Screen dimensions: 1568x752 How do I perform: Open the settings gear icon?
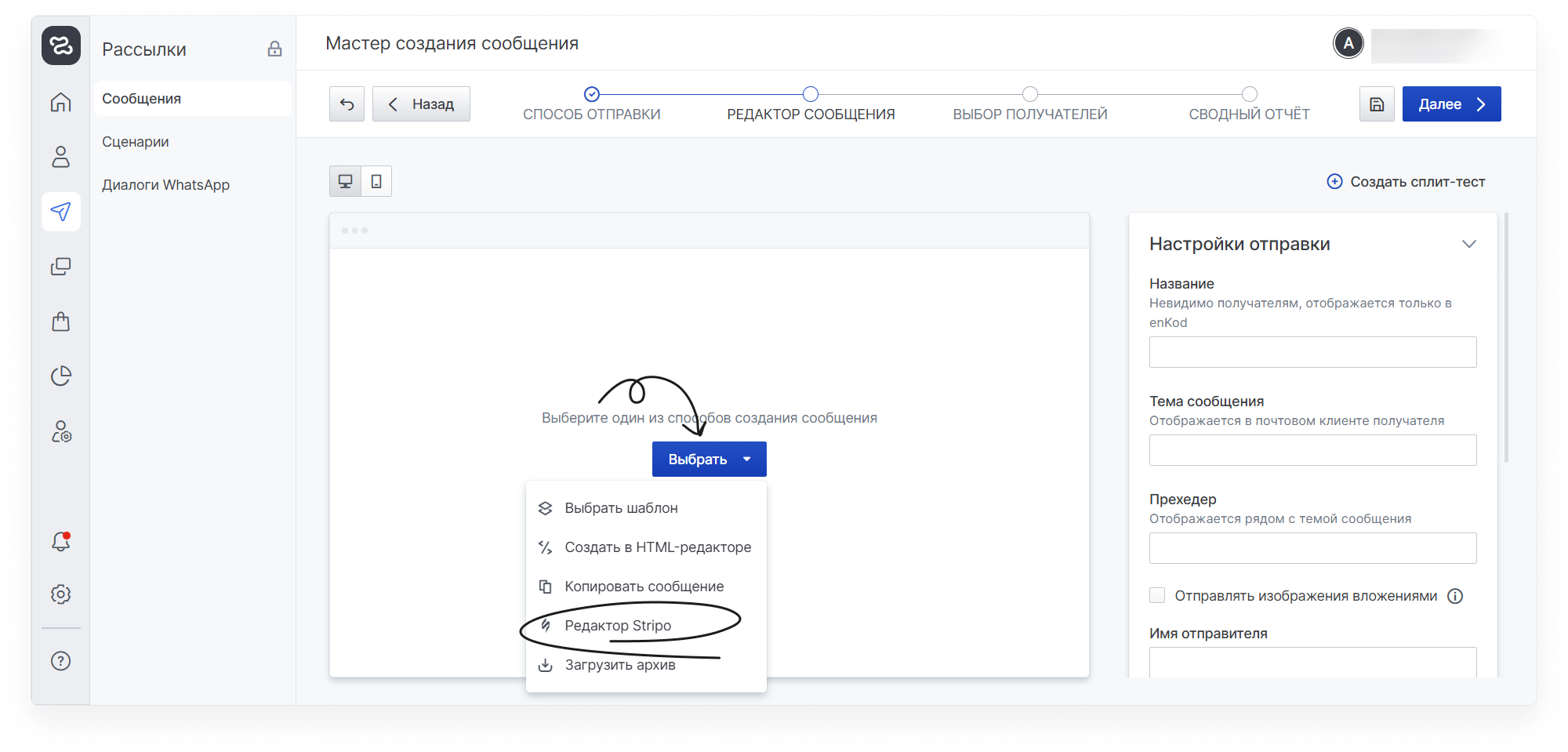(x=61, y=594)
